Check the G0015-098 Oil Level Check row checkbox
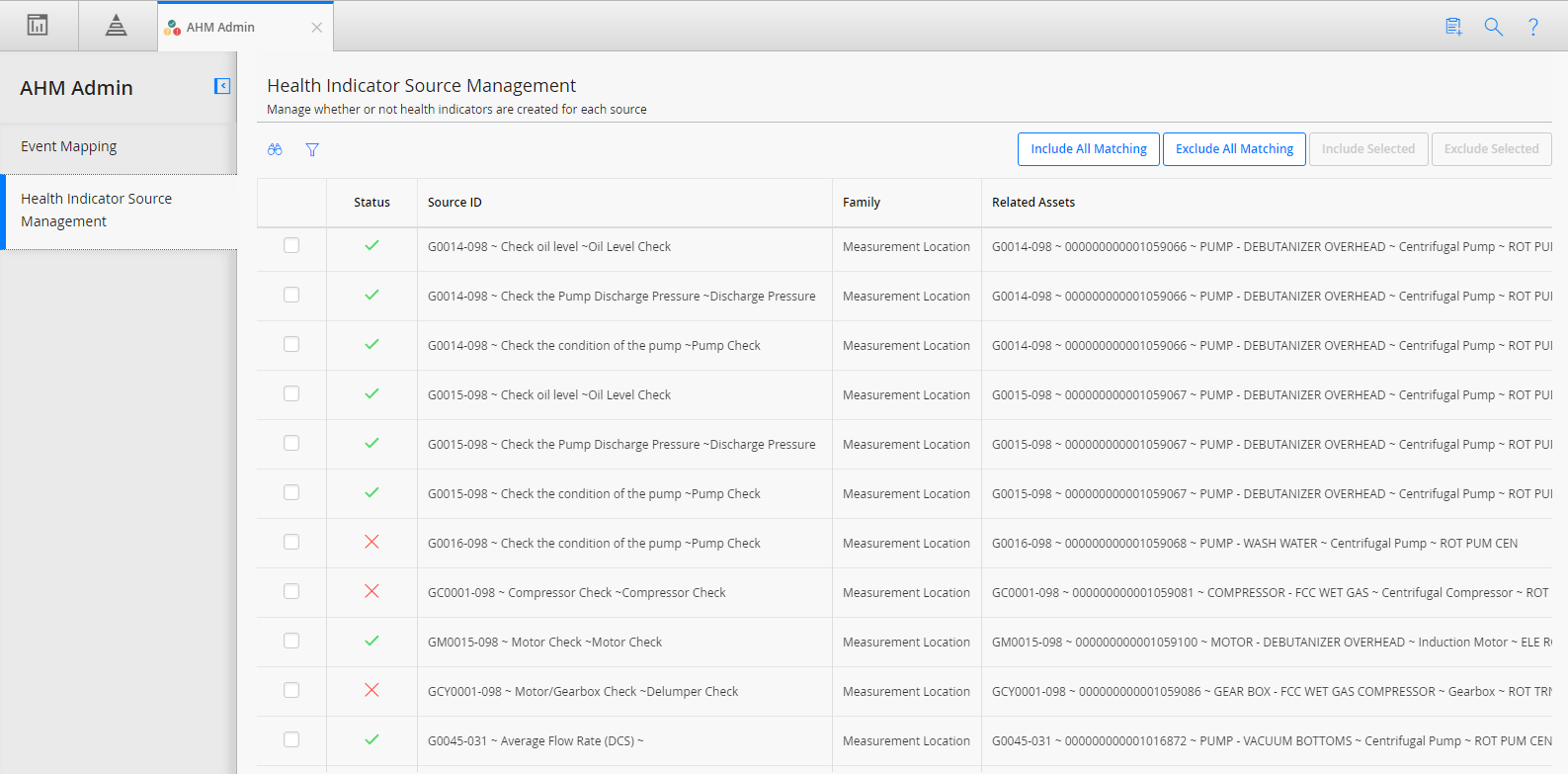This screenshot has width=1568, height=774. click(291, 393)
